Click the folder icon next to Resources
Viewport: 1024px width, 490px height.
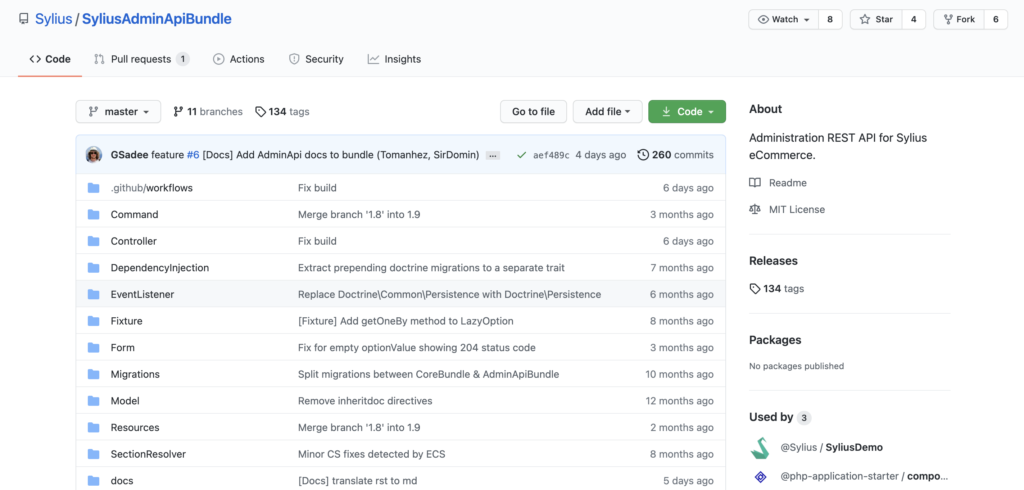pyautogui.click(x=93, y=428)
